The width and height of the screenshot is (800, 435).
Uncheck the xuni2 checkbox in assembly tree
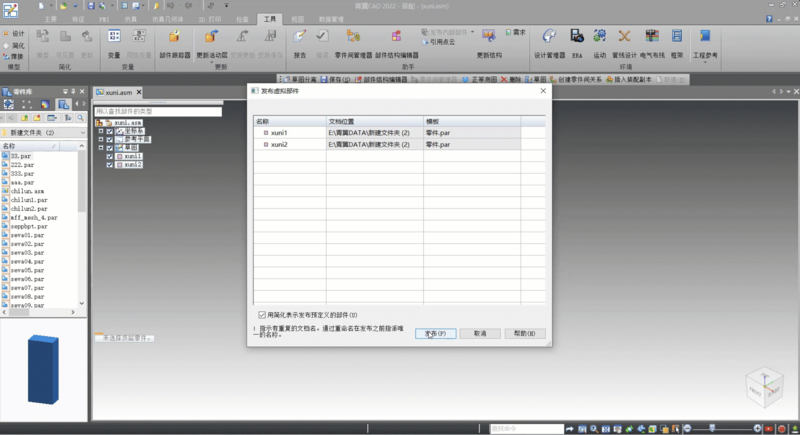tap(110, 164)
